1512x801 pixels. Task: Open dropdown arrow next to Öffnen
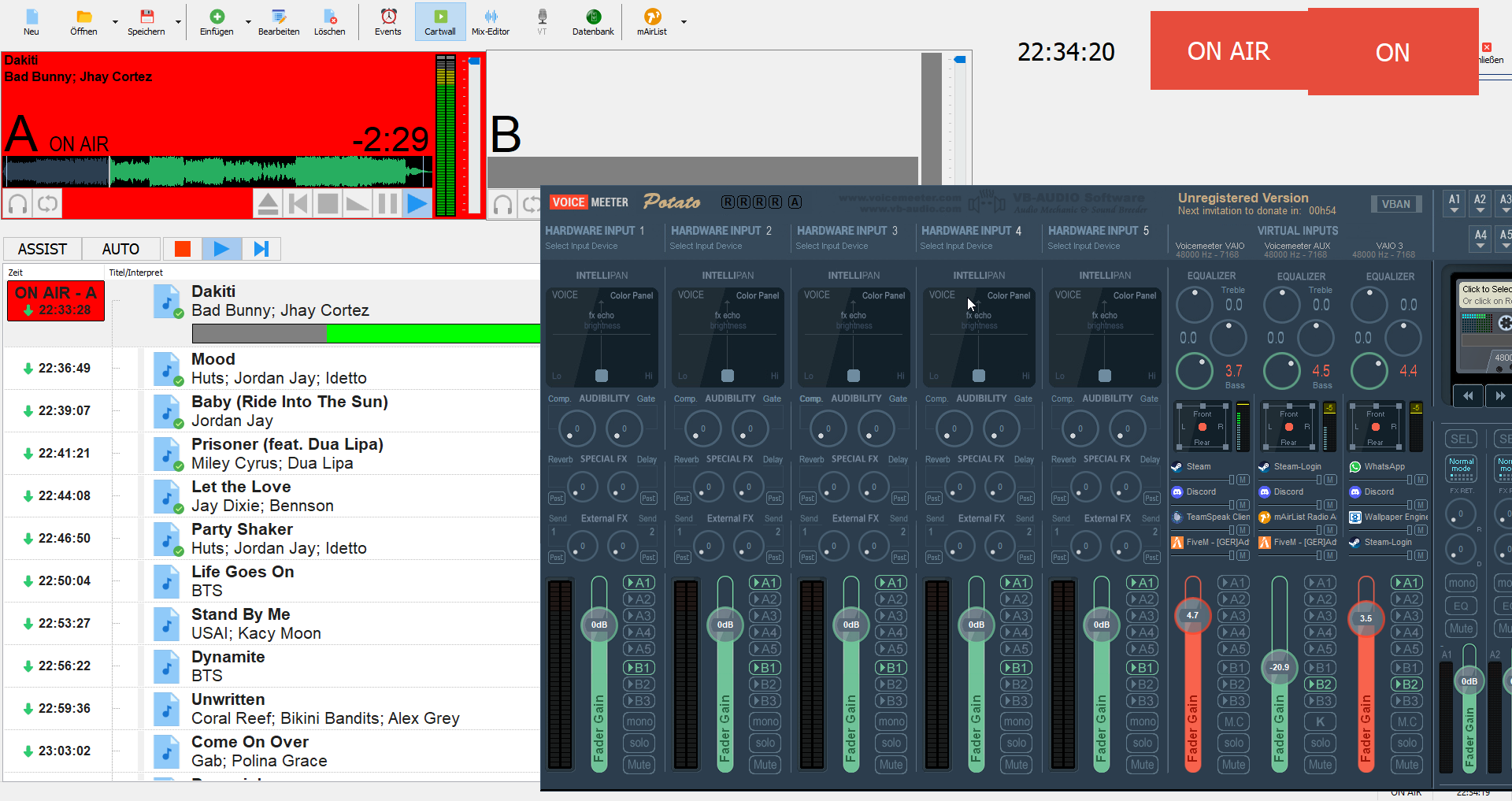click(115, 22)
